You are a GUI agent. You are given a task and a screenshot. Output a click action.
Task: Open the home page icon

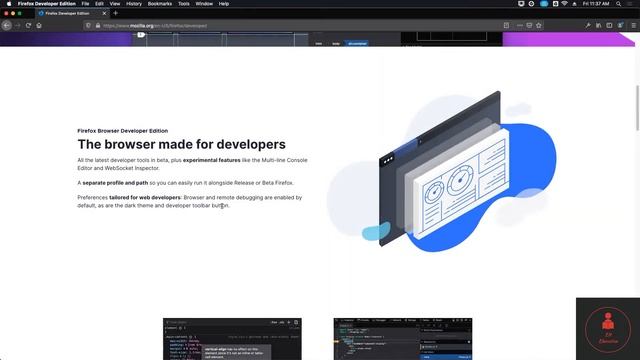39,25
